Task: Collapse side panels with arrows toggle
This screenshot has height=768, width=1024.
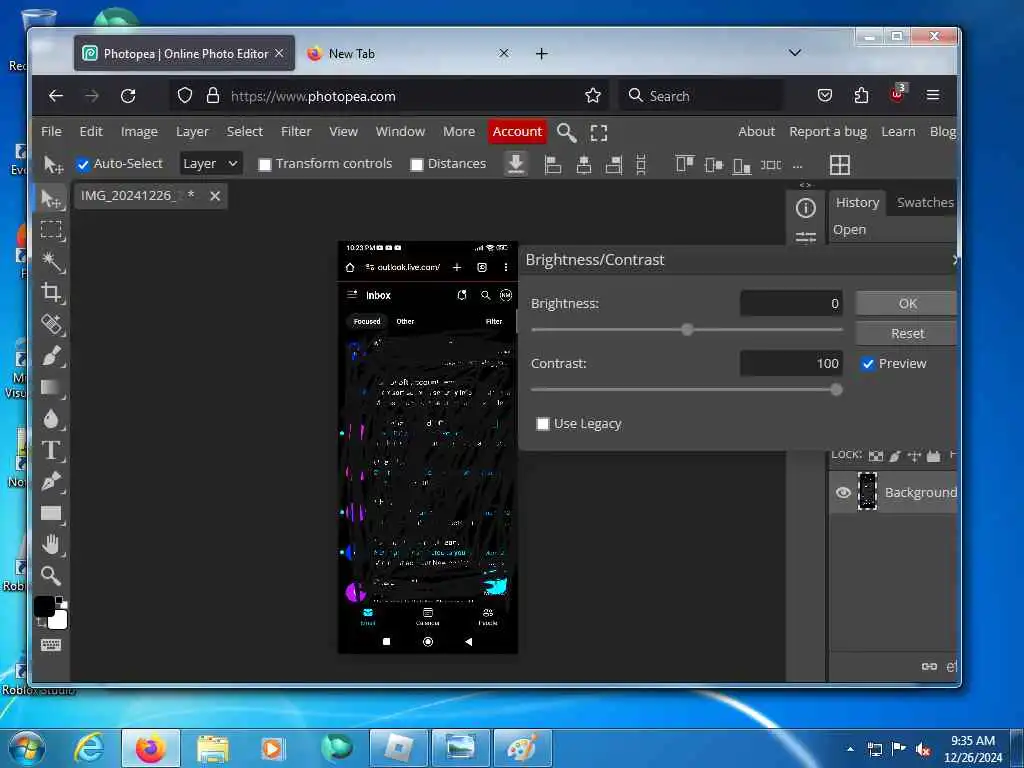Action: (805, 185)
